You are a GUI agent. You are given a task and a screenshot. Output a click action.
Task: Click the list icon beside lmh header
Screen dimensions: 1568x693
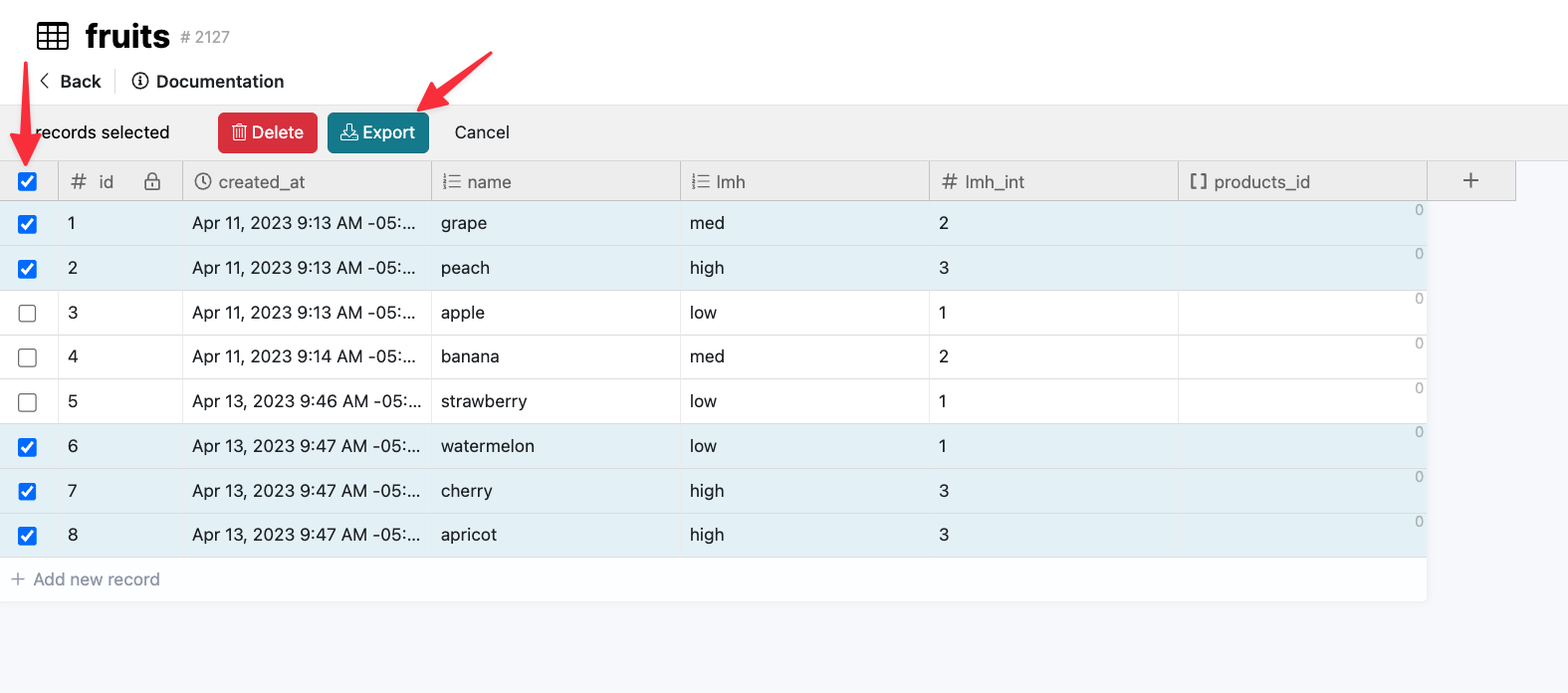coord(701,181)
